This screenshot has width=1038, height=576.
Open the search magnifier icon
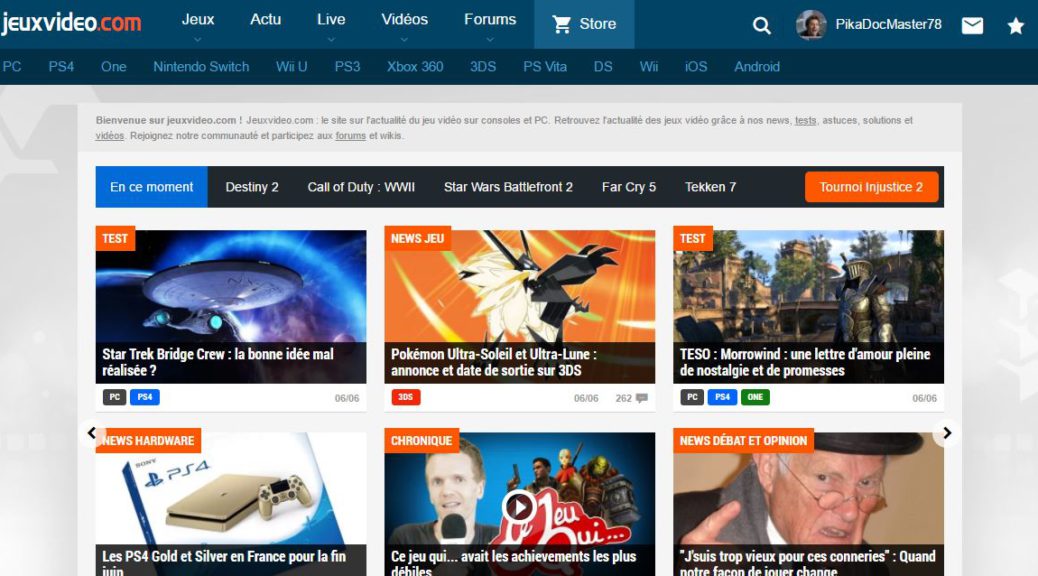[x=761, y=26]
